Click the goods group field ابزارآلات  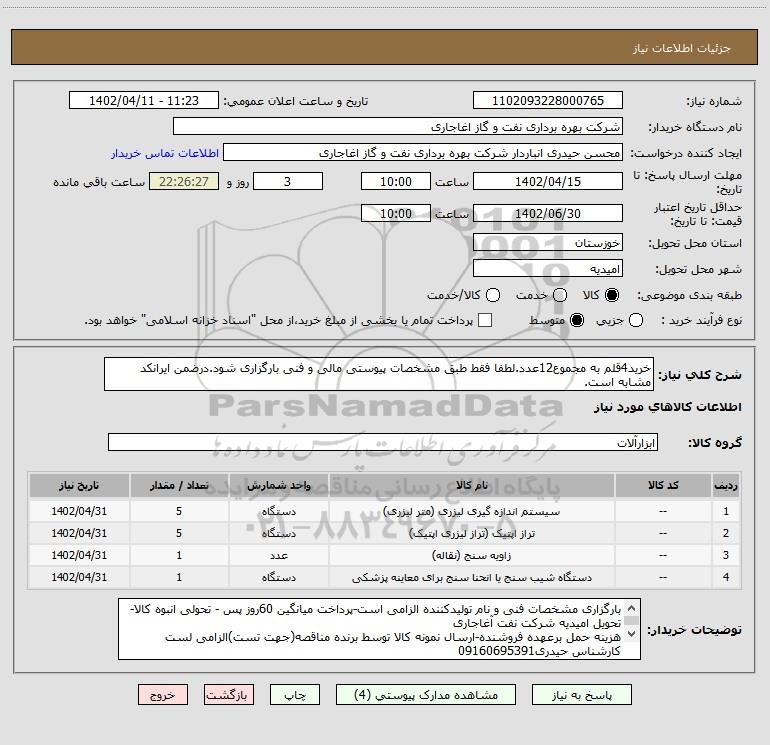[x=383, y=442]
